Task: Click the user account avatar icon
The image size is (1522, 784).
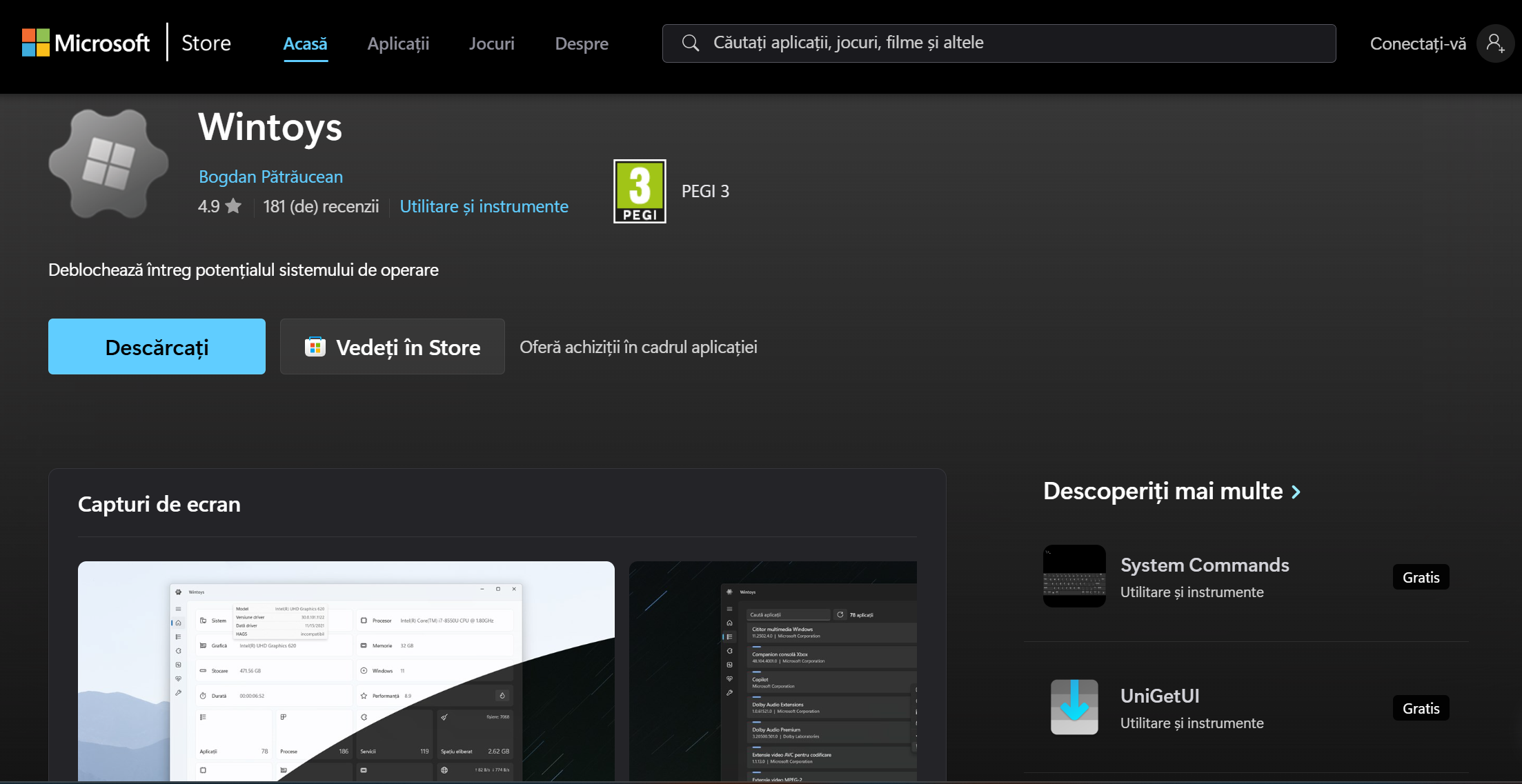Action: [1495, 43]
